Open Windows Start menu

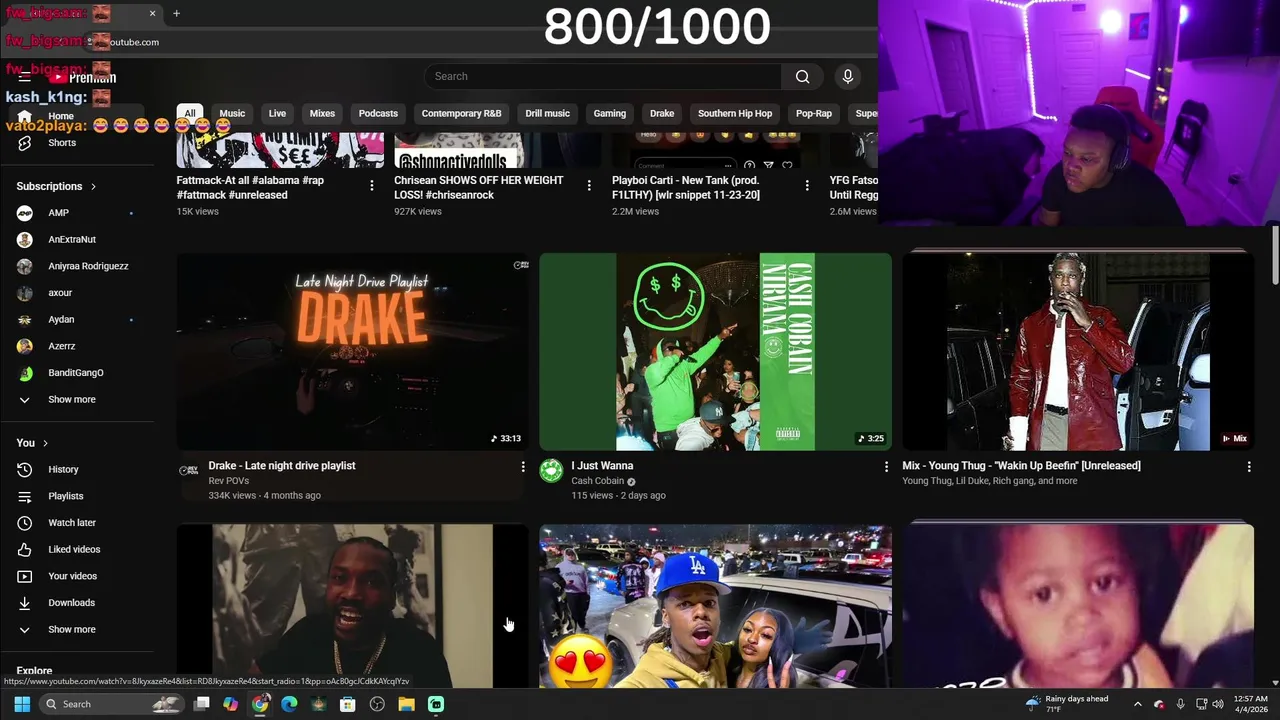pos(22,704)
